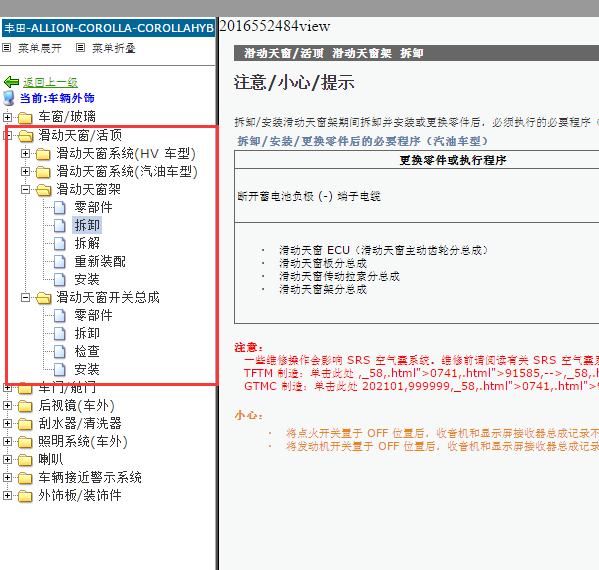Click the page icon for 重新装配
Image resolution: width=599 pixels, height=570 pixels.
click(60, 261)
